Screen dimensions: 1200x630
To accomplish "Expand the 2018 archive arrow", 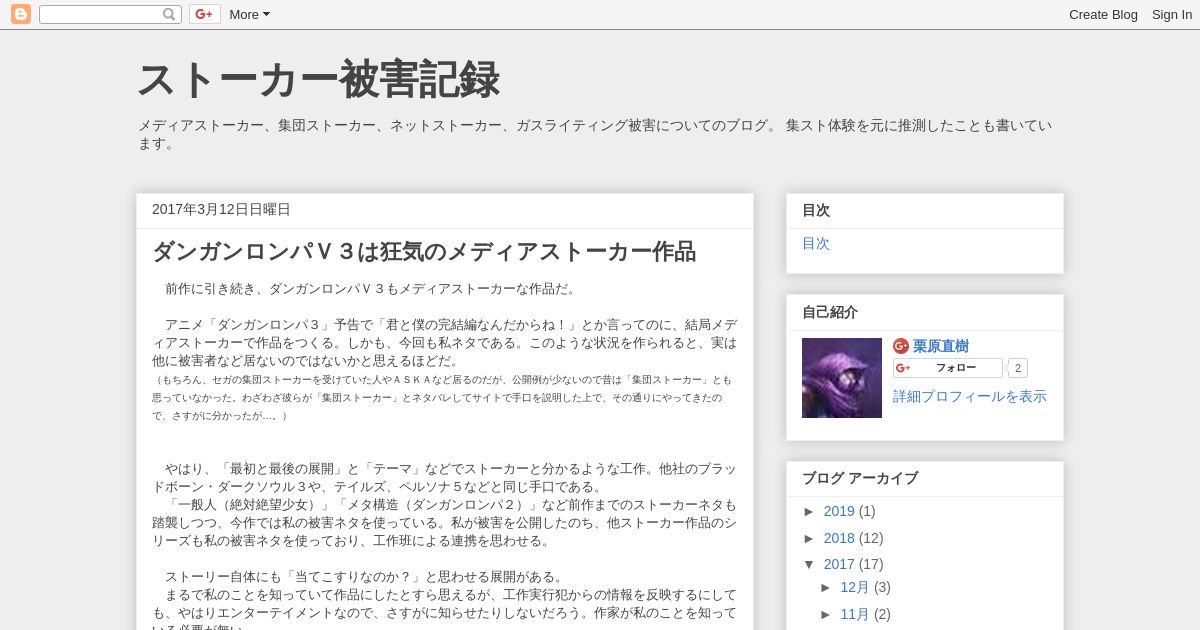I will 809,538.
